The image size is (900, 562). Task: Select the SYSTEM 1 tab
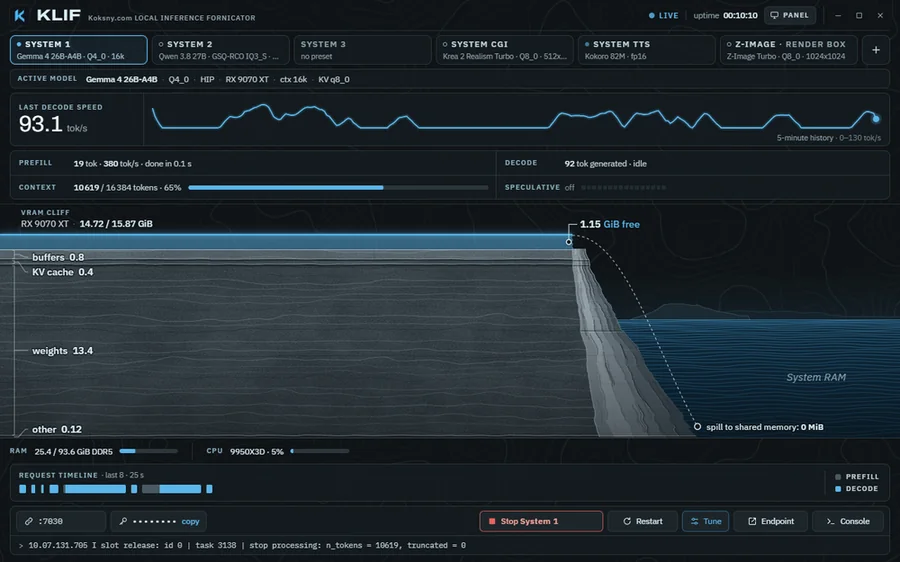click(79, 50)
